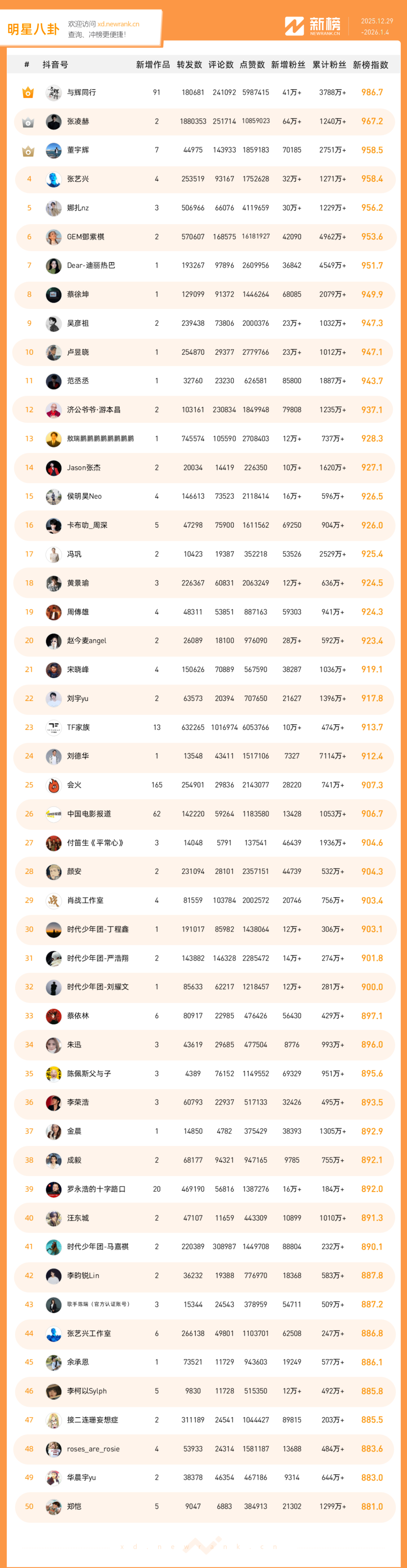Open the xd.newrank.cn link
The width and height of the screenshot is (407, 1568).
click(118, 25)
